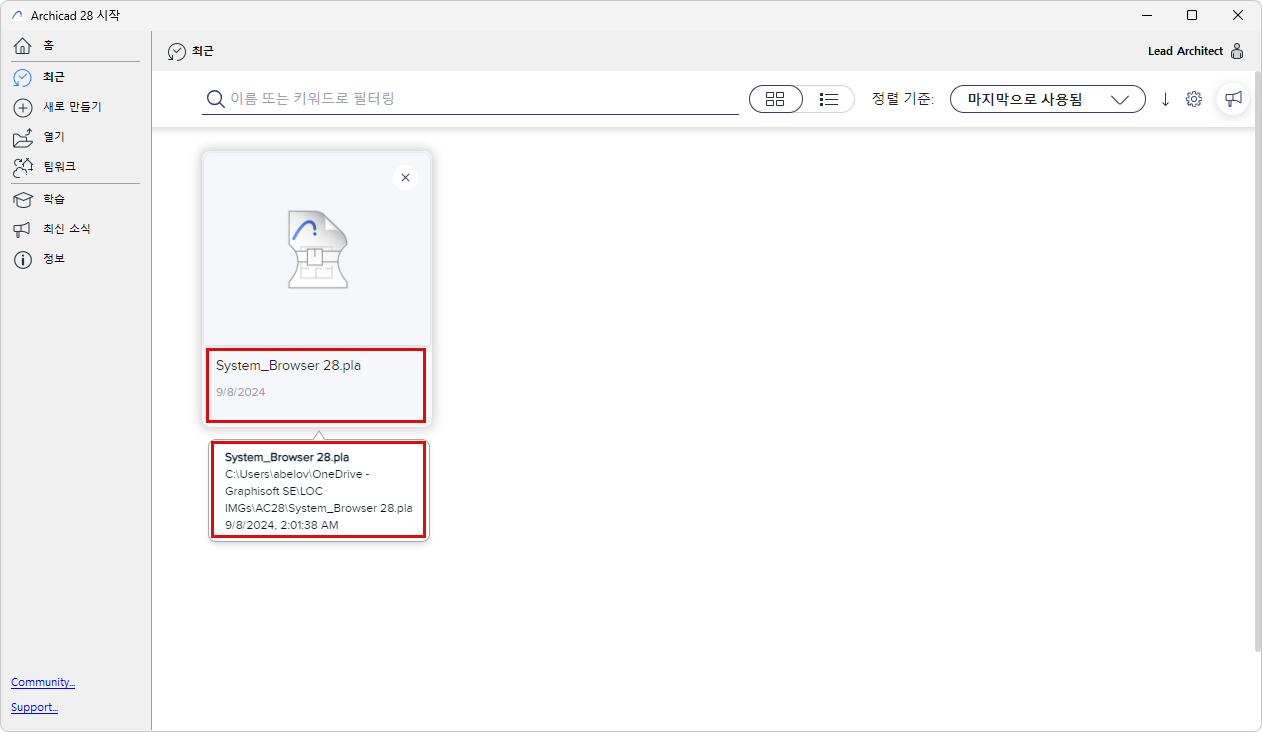
Task: Open the System_Browser 28.pla thumbnail
Action: 317,250
